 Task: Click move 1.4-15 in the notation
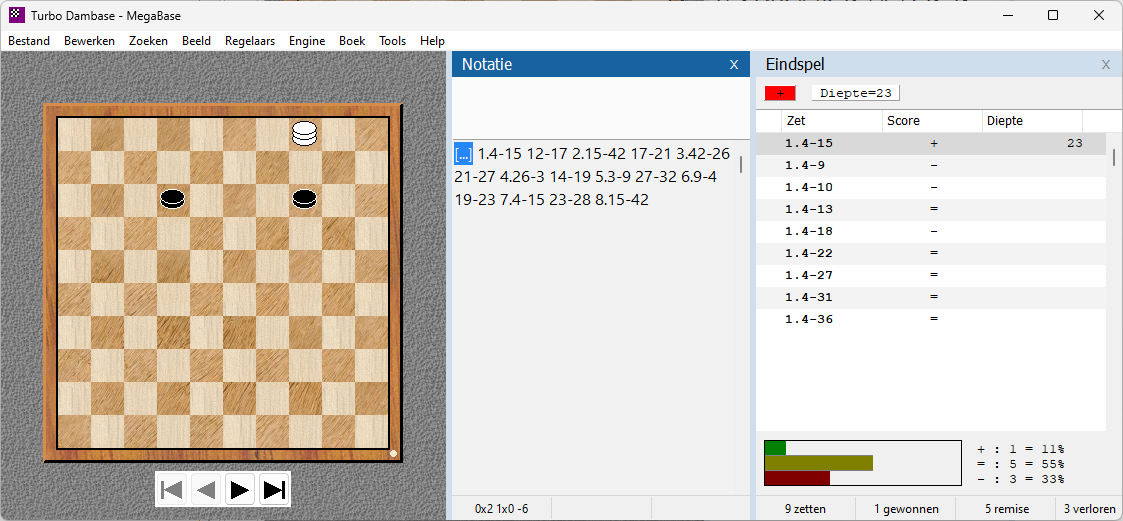point(500,153)
